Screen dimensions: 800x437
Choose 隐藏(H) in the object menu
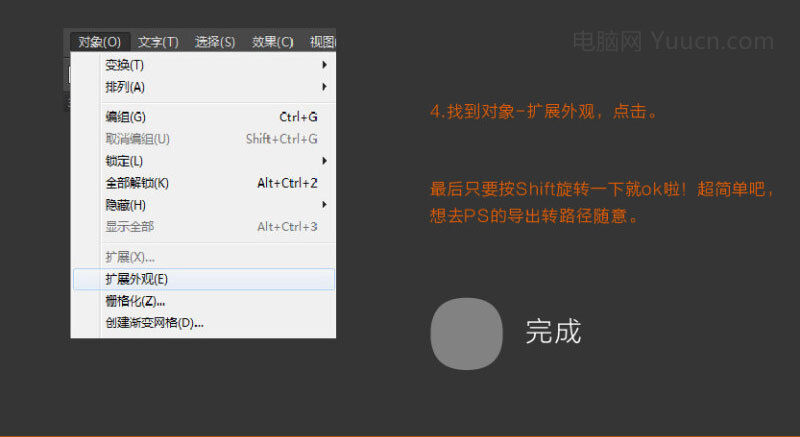pyautogui.click(x=125, y=205)
